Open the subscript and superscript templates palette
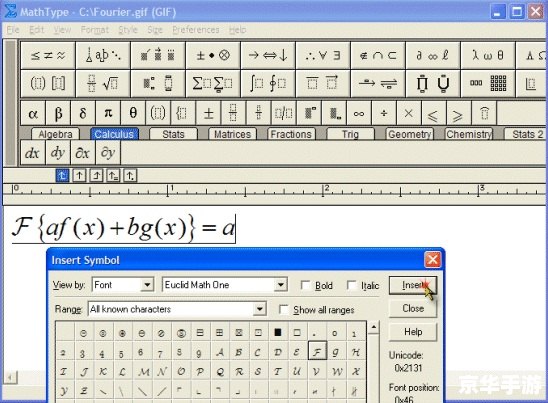 (158, 83)
